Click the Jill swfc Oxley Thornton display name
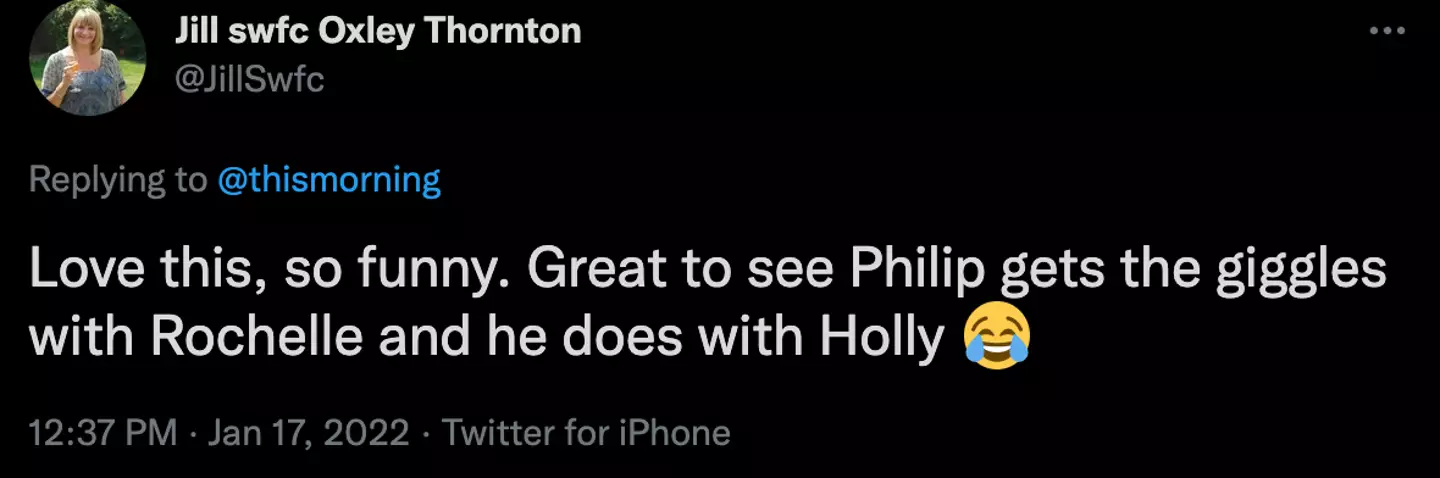Image resolution: width=1440 pixels, height=478 pixels. 377,32
